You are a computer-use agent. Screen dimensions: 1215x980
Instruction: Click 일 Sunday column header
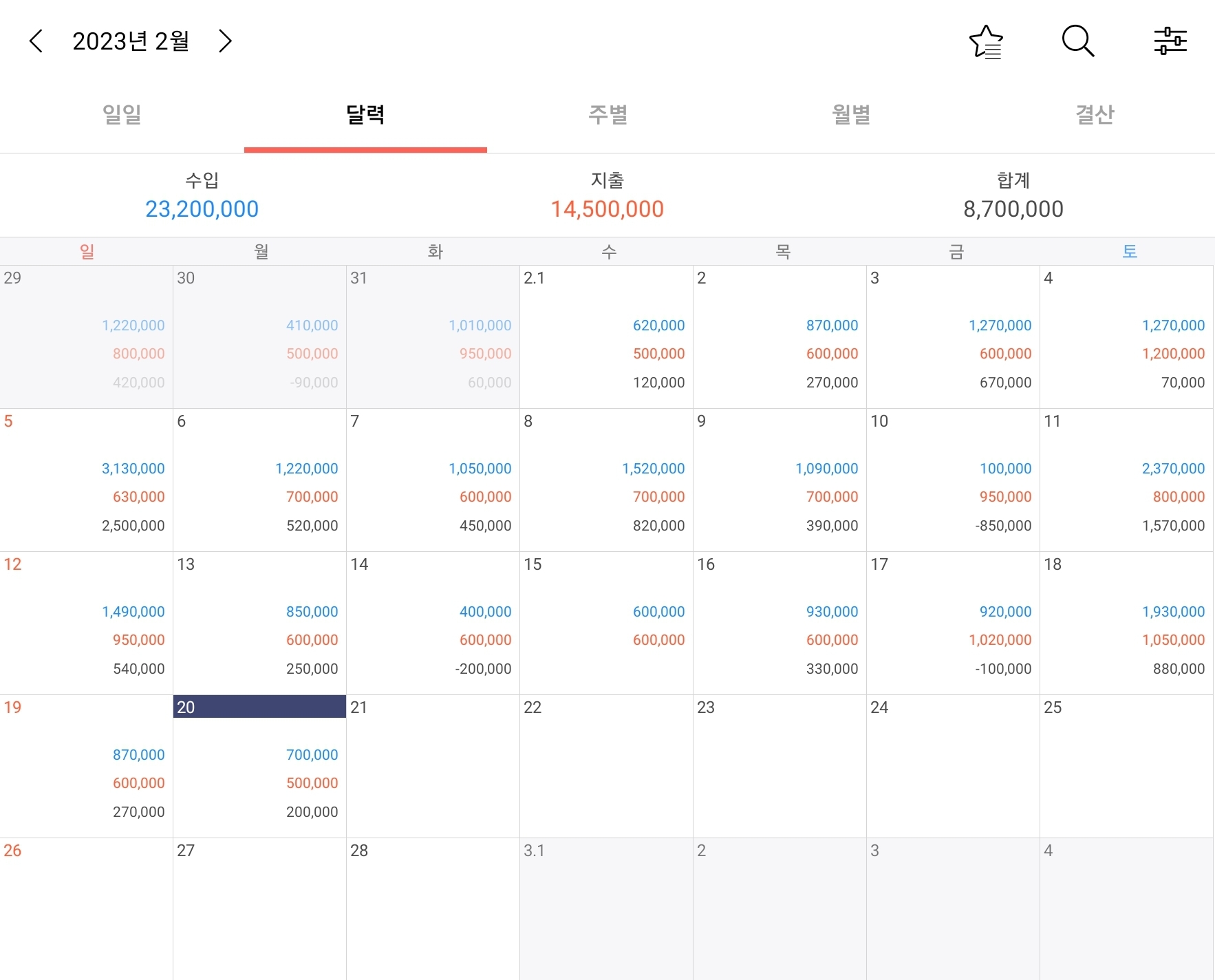[87, 252]
